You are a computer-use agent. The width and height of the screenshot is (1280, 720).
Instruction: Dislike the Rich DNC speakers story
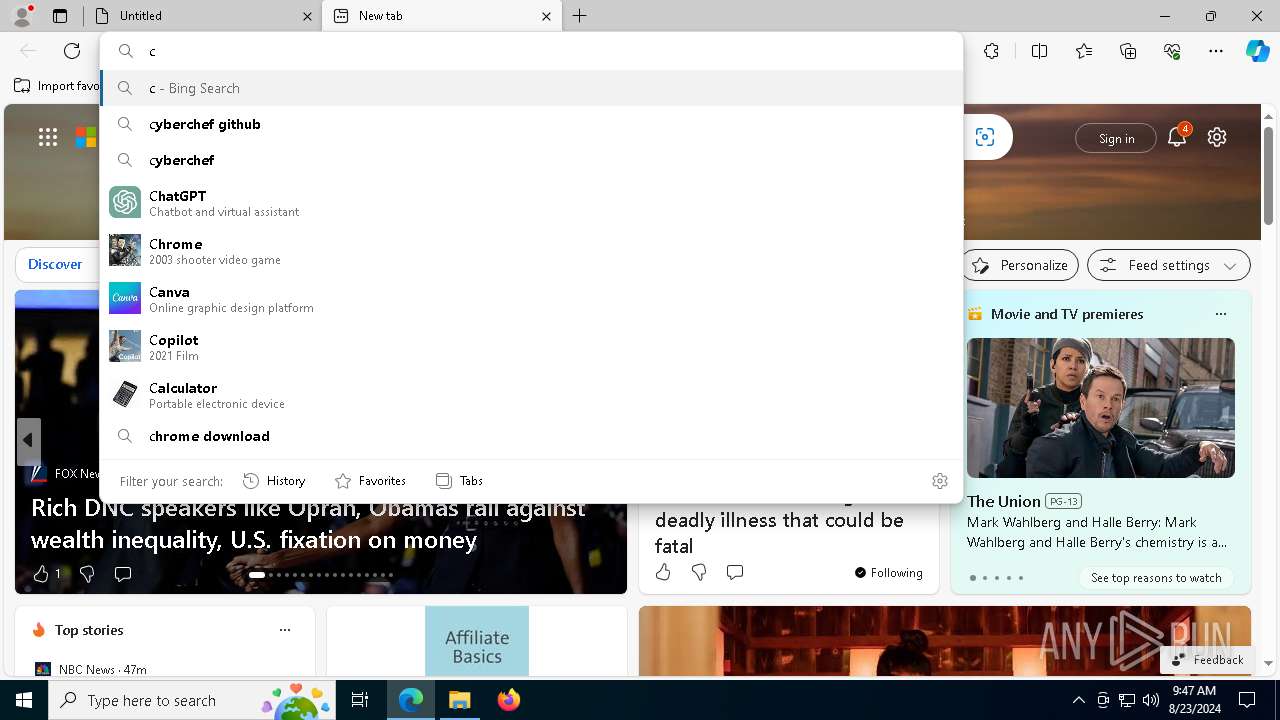87,574
